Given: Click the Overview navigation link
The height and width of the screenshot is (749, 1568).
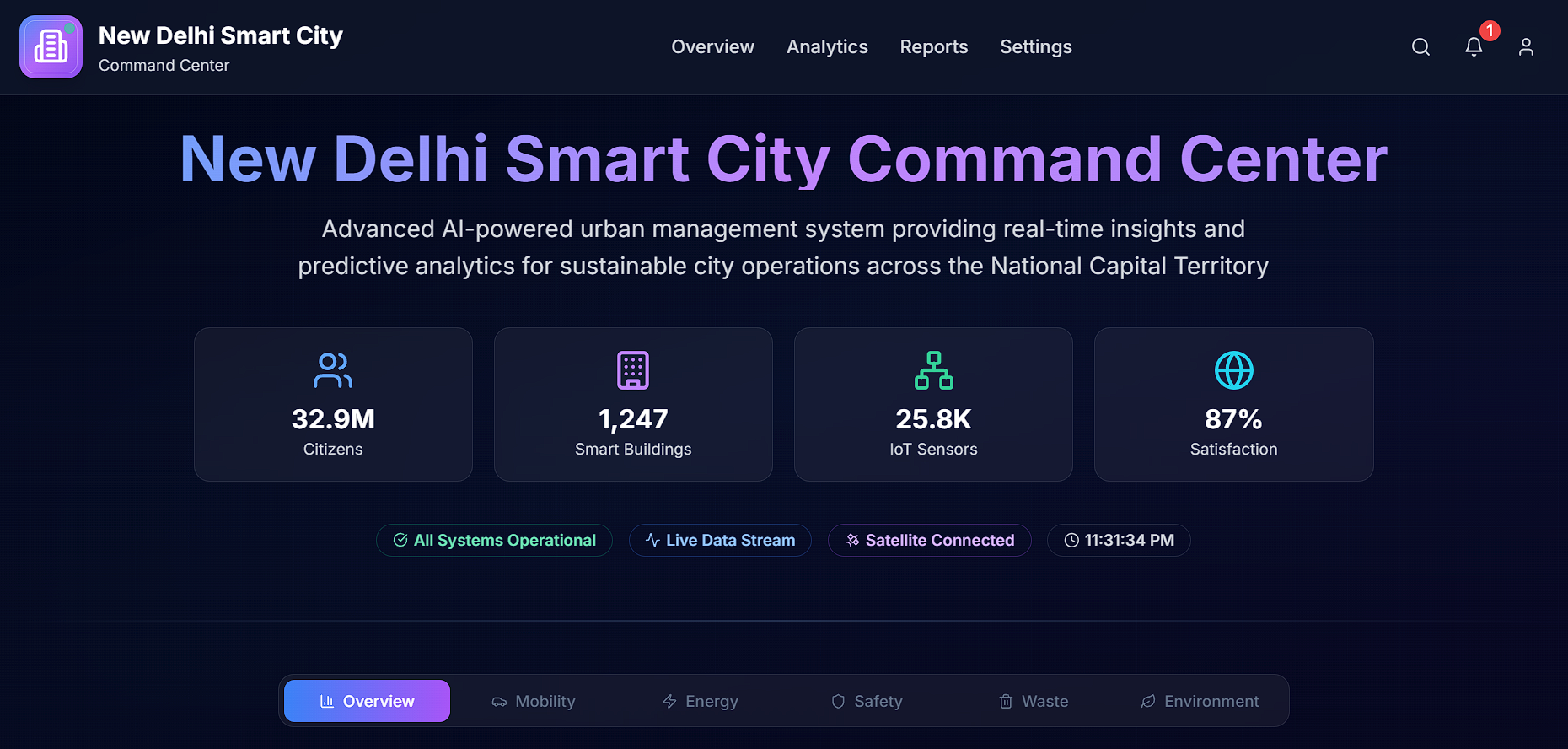Looking at the screenshot, I should point(712,47).
